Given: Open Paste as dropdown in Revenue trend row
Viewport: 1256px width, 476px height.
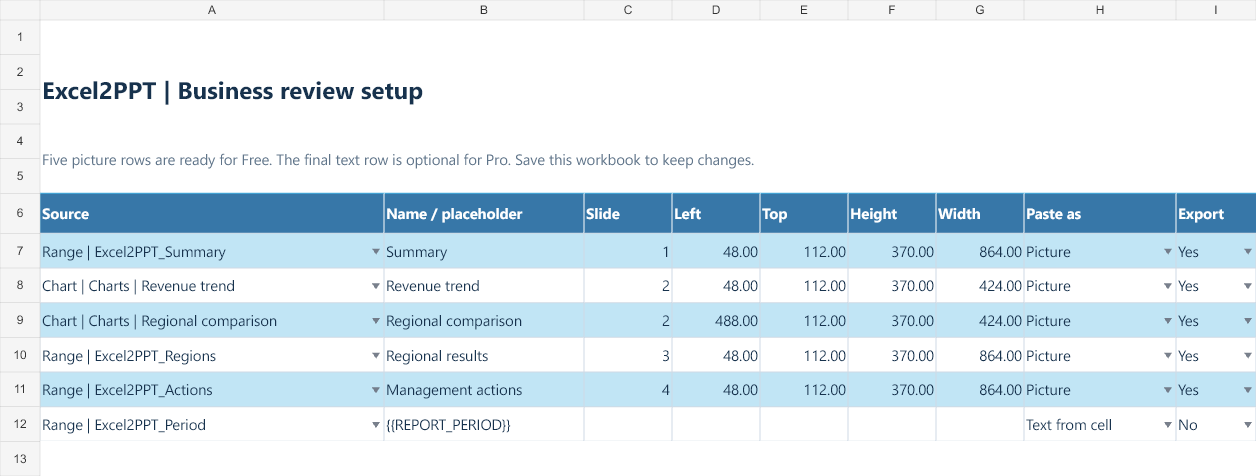Looking at the screenshot, I should pyautogui.click(x=1167, y=286).
